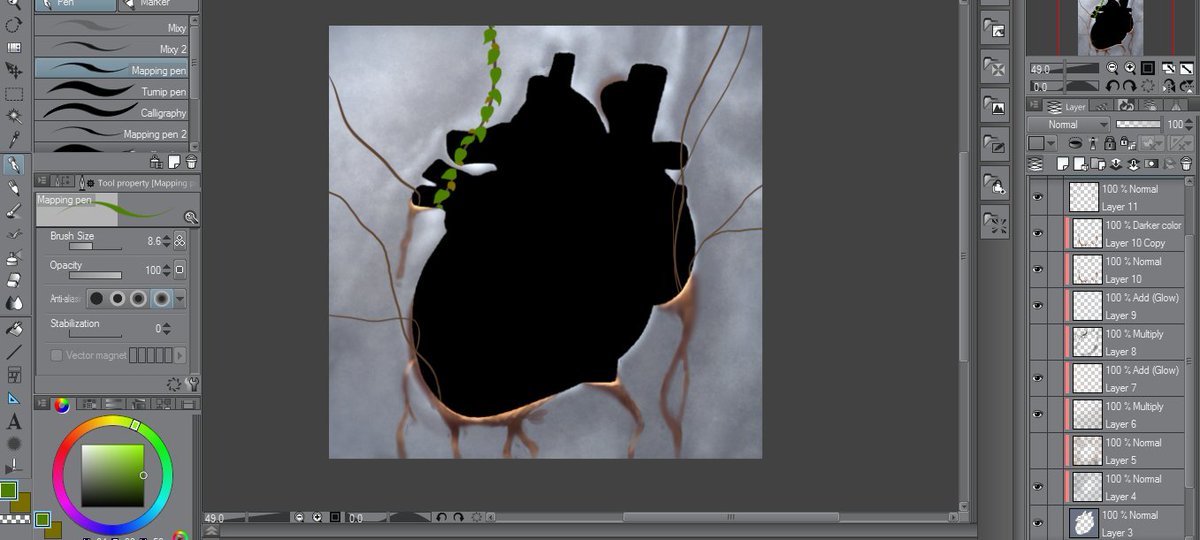Select the Fill bucket tool
This screenshot has width=1200, height=540.
14,328
